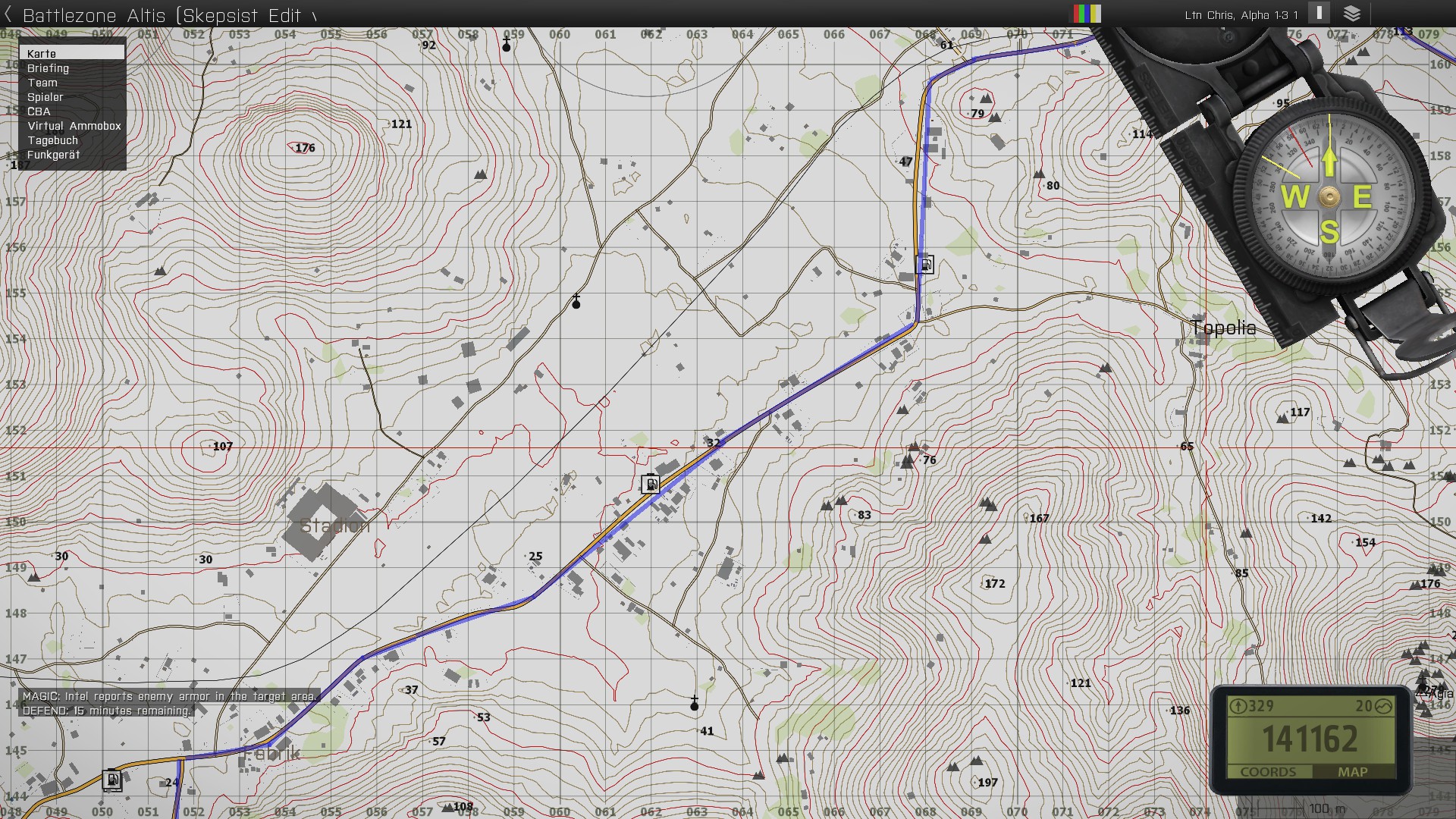Switch GPS device to COORDS tab
The image size is (1456, 819).
click(1268, 772)
